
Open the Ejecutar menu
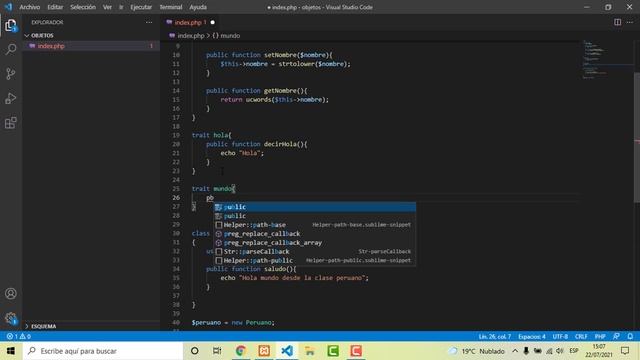pos(141,7)
